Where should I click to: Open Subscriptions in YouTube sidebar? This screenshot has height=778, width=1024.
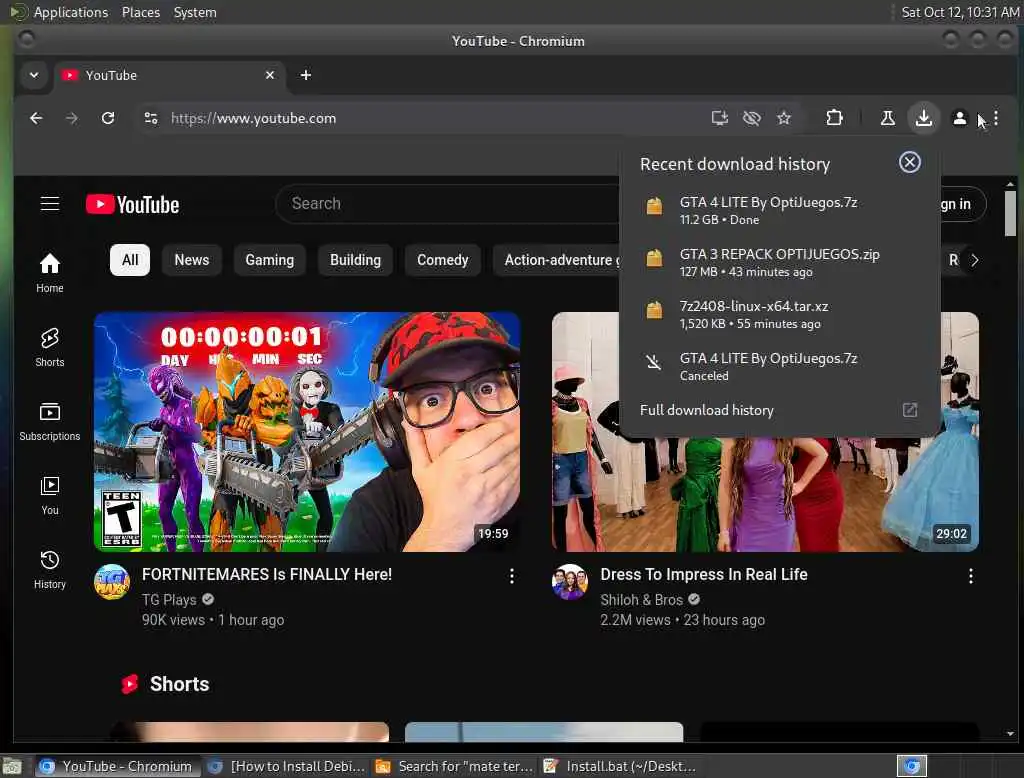pos(50,421)
